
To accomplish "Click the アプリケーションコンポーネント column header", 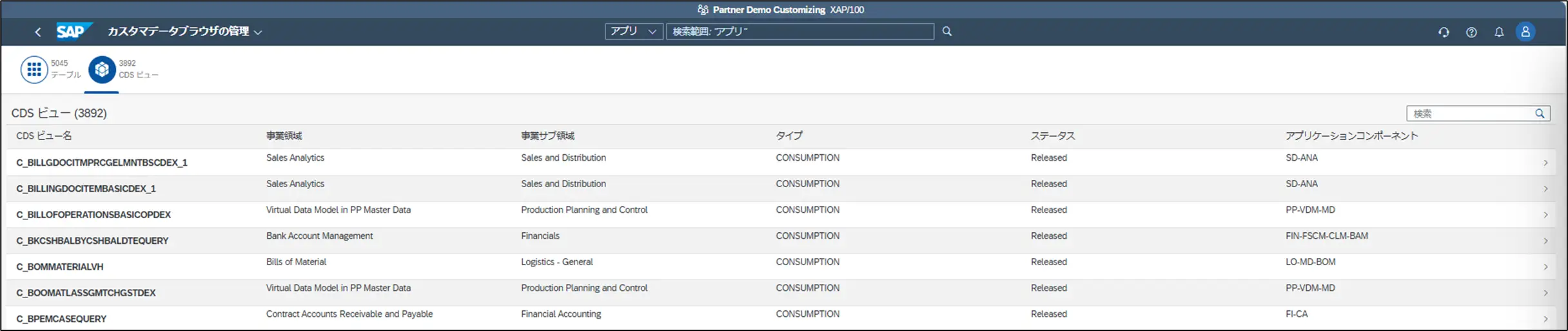I will (1351, 135).
